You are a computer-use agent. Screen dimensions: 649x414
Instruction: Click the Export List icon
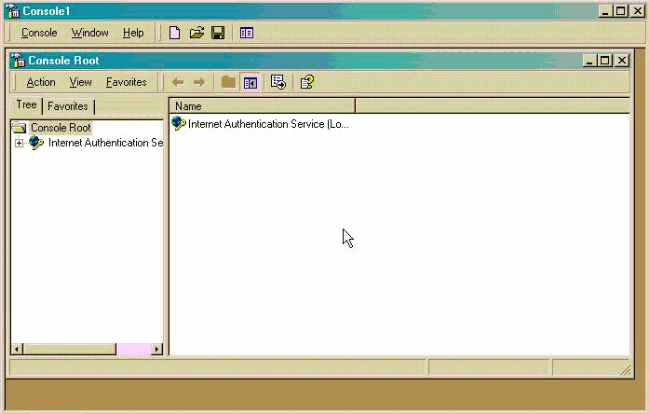tap(278, 82)
